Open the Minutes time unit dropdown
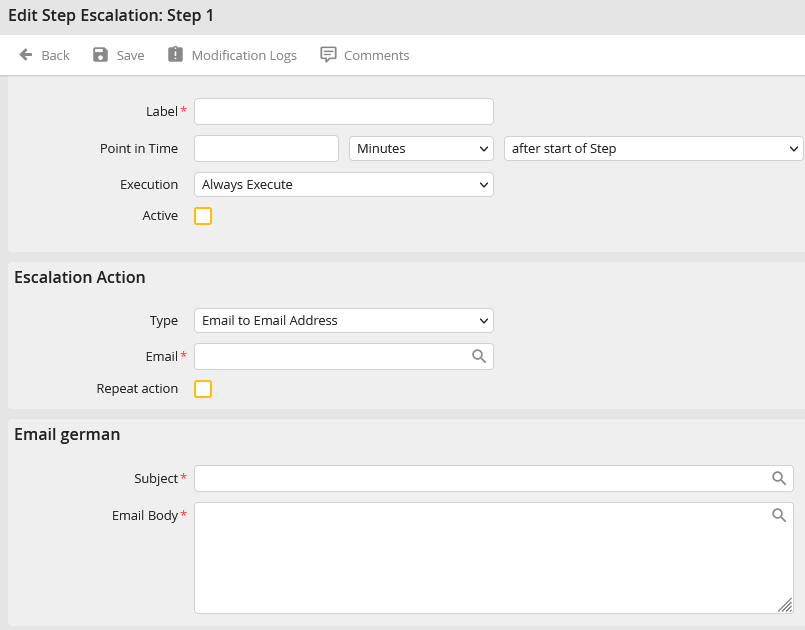This screenshot has width=805, height=630. [421, 148]
